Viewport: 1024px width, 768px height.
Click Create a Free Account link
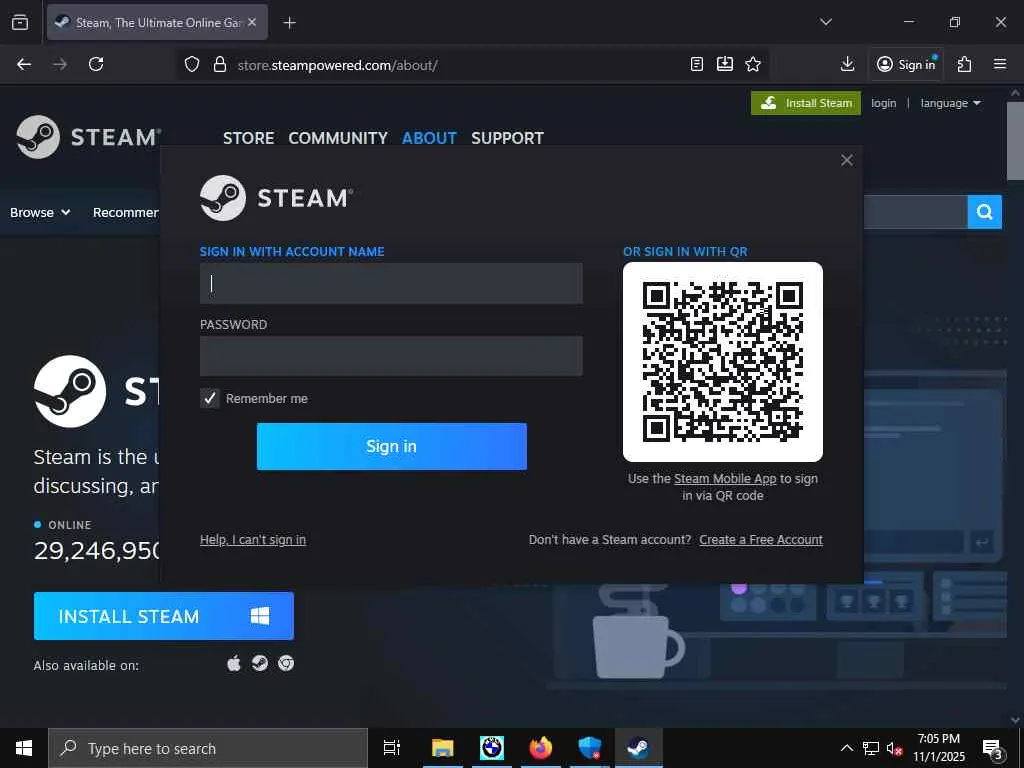761,539
